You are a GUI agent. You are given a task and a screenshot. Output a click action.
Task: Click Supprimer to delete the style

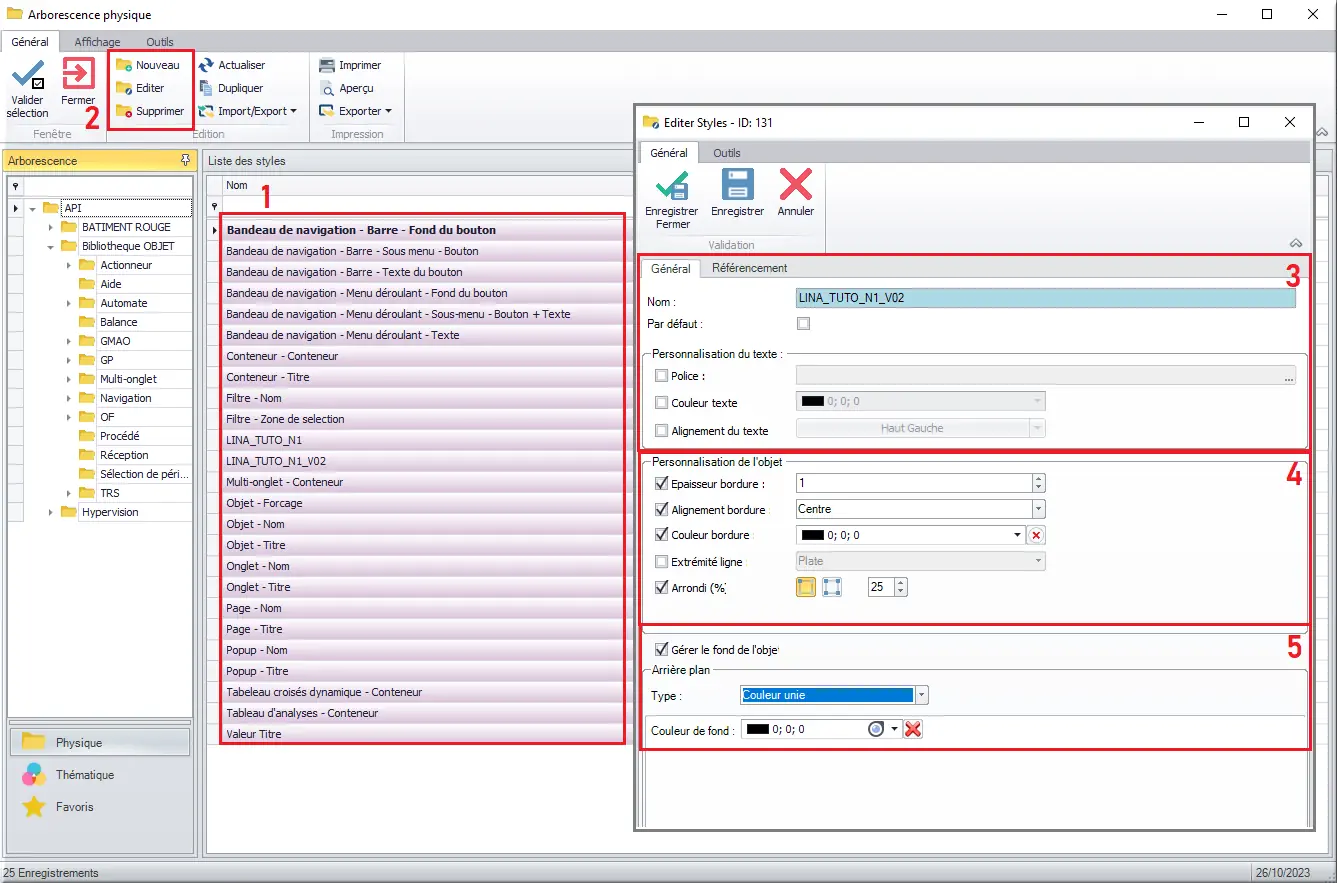pos(150,111)
